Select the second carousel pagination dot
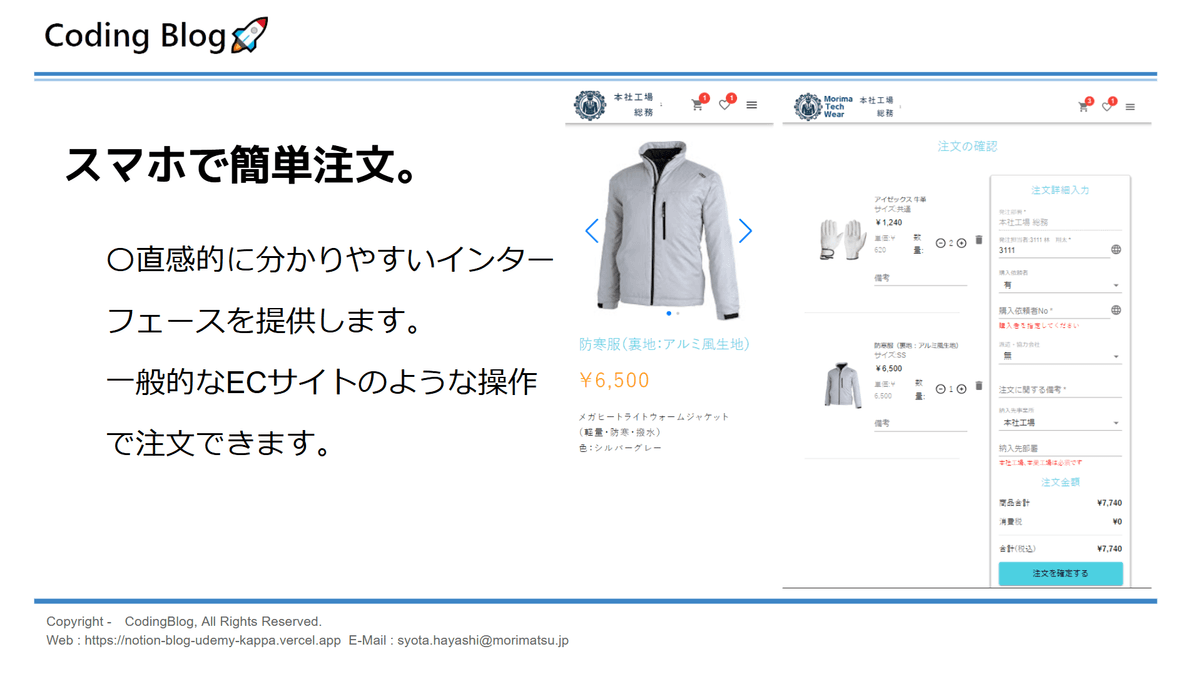The image size is (1200, 673). click(x=676, y=314)
